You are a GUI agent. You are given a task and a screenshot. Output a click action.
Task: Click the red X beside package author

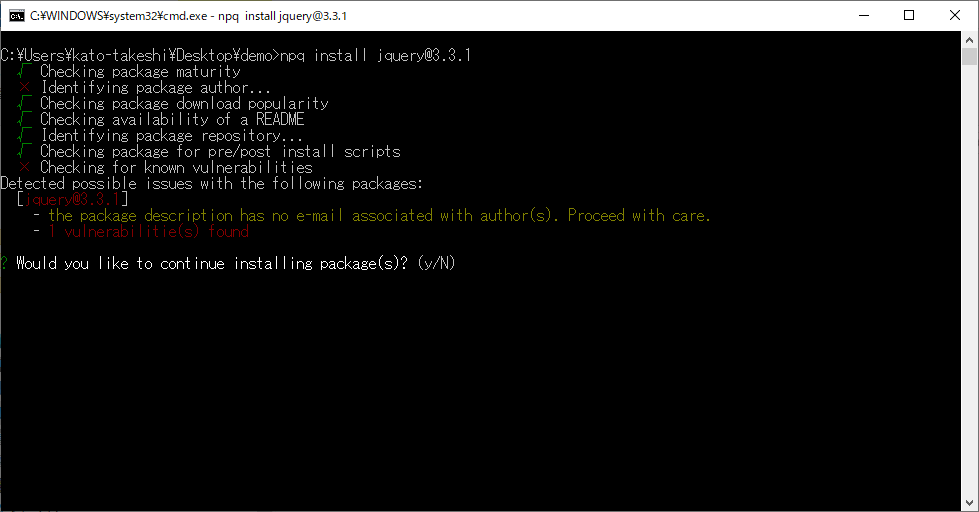point(24,87)
